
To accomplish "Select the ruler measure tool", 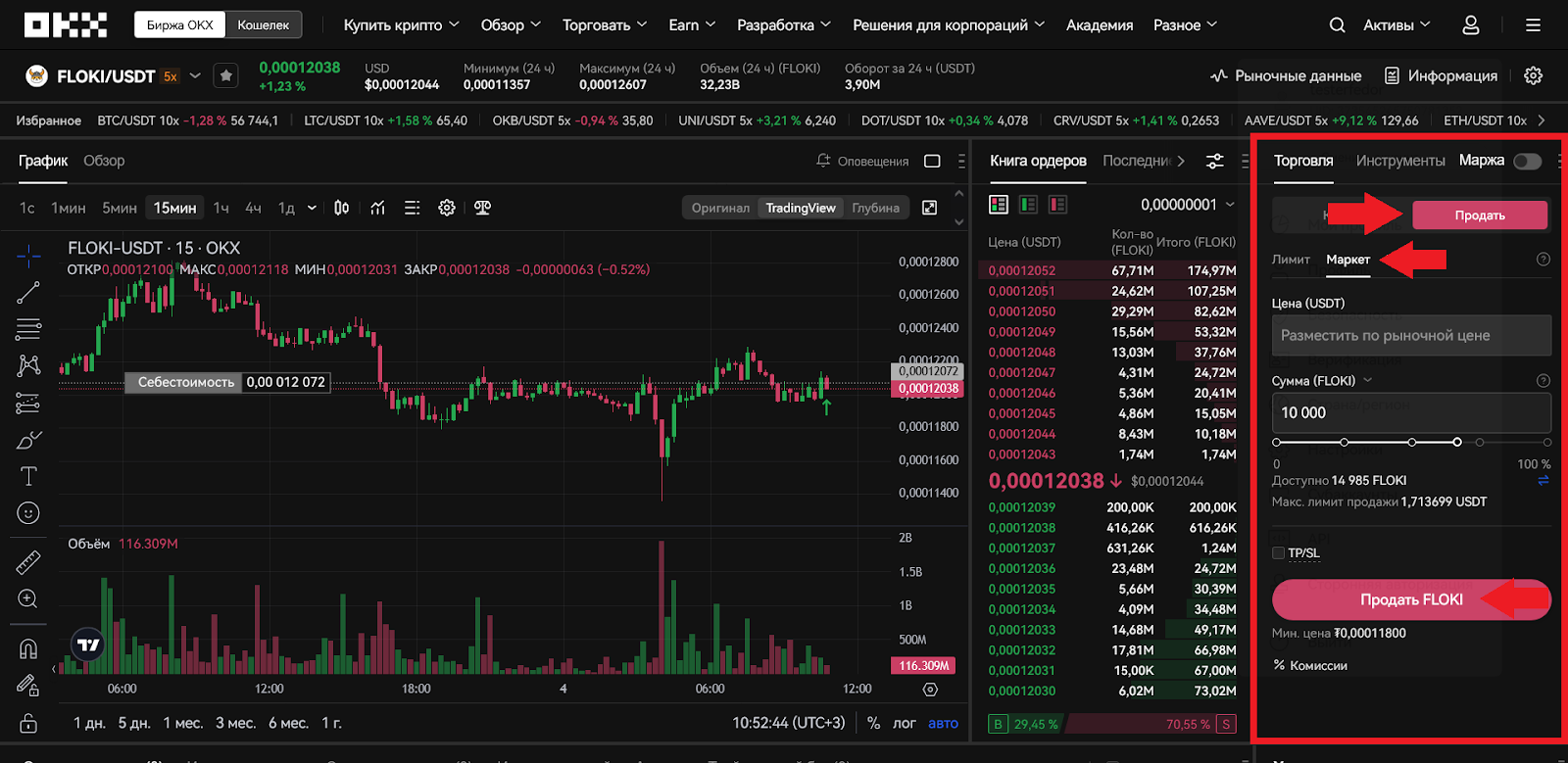I will coord(28,561).
